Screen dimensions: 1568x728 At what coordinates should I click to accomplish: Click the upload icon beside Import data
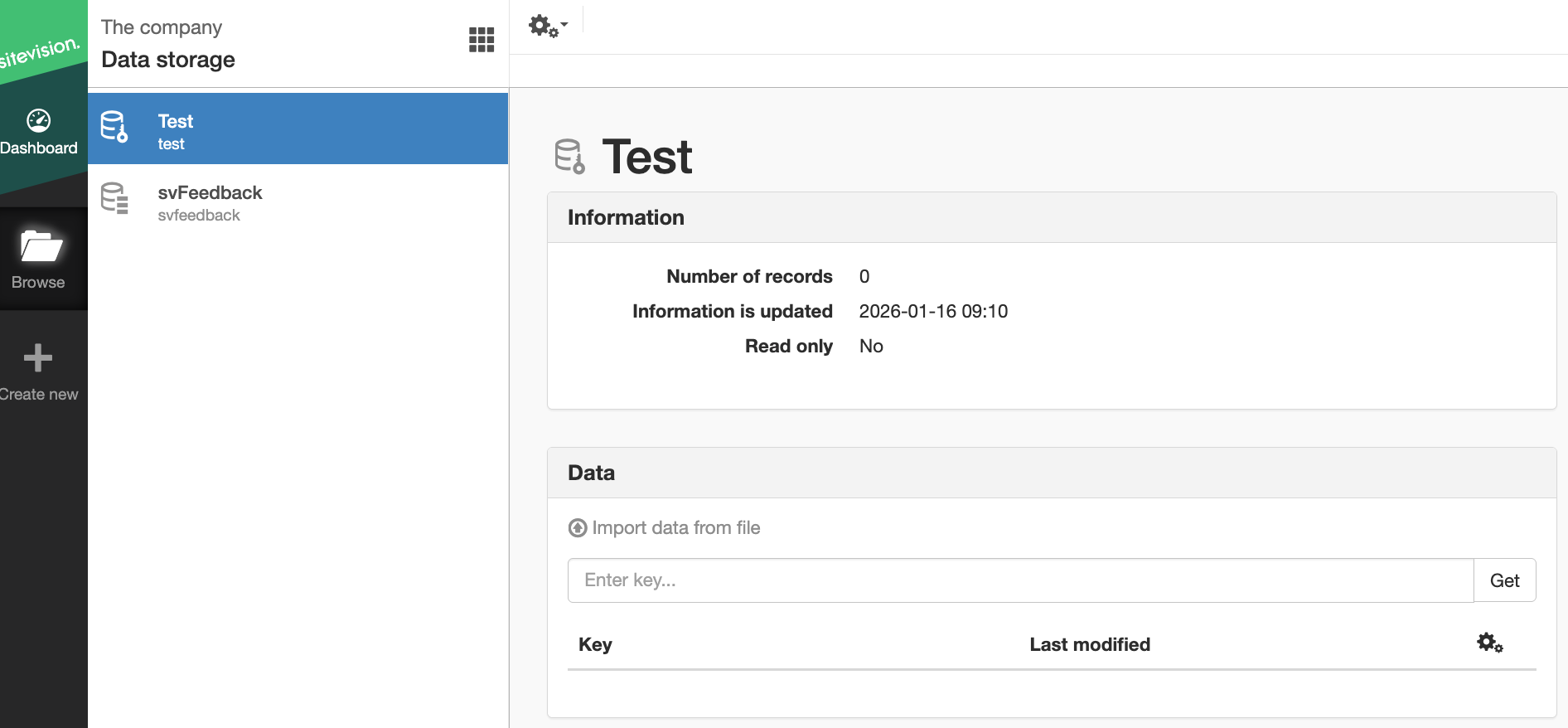coord(578,528)
